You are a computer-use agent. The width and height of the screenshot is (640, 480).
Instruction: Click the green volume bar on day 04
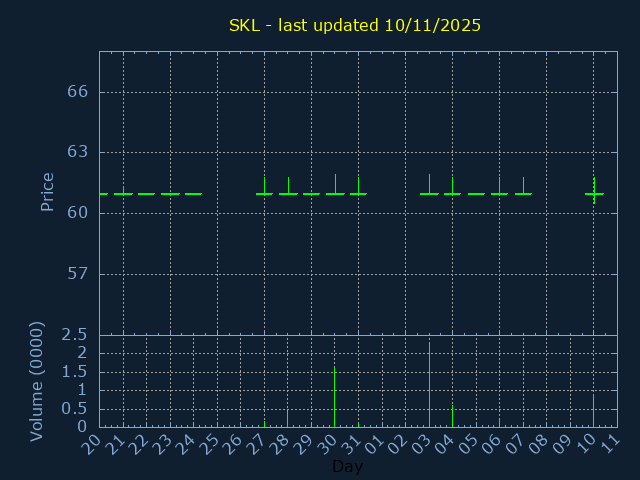point(452,416)
